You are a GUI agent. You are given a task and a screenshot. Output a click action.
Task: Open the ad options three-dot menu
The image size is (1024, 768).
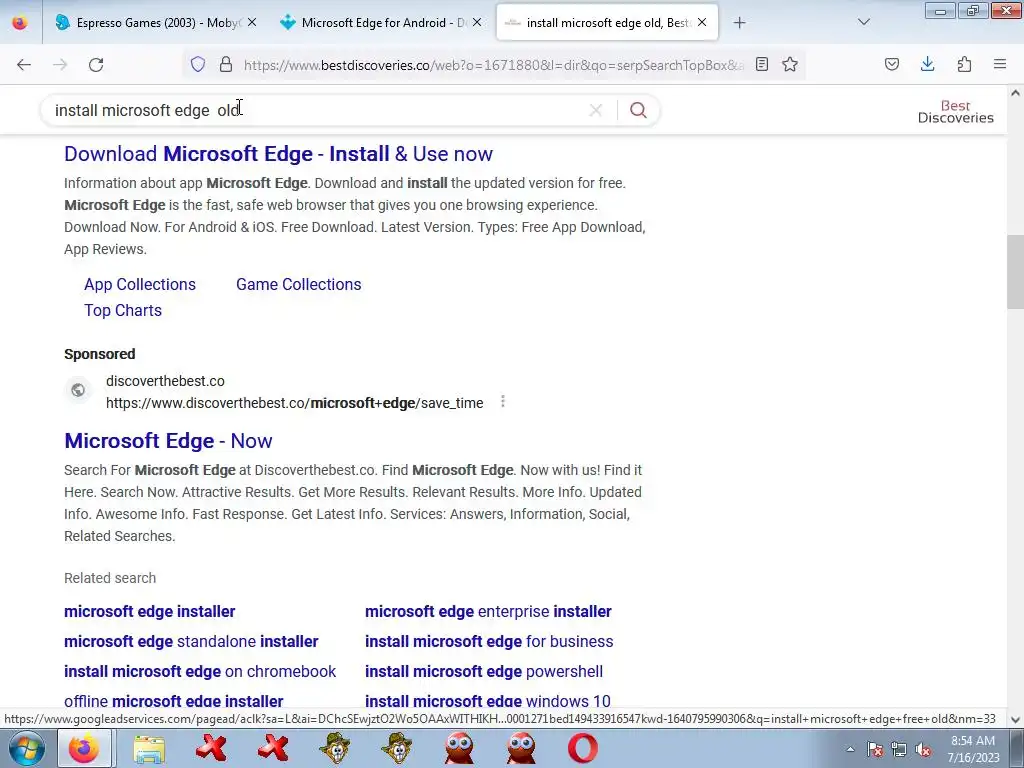point(502,401)
